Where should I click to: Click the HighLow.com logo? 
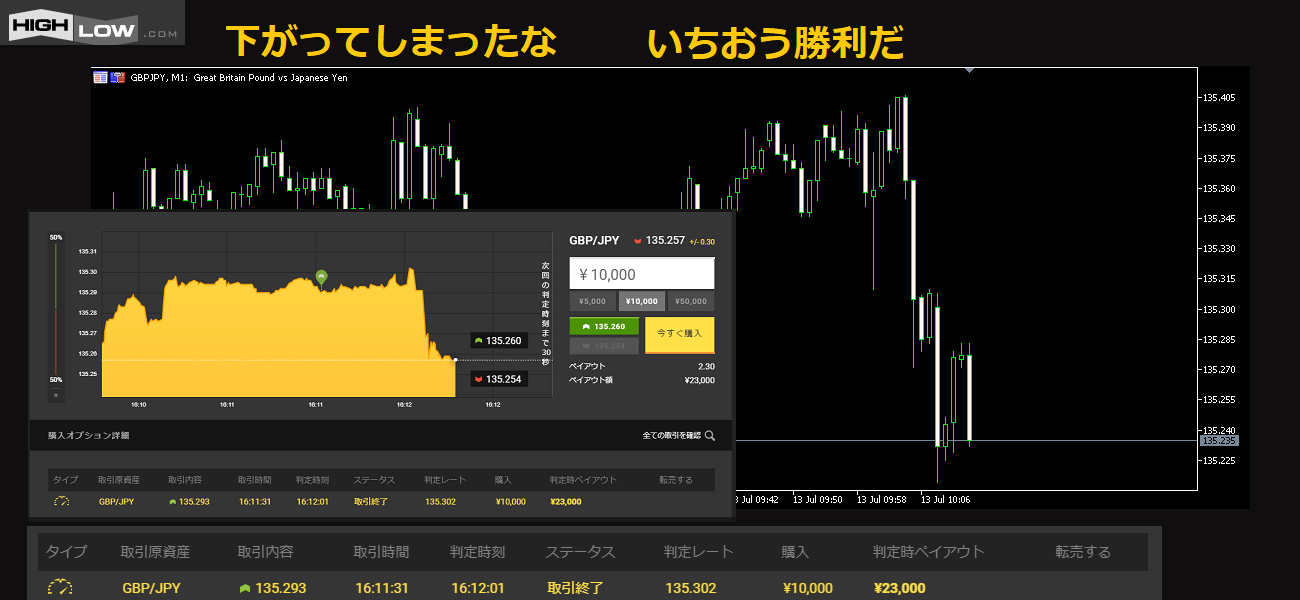click(x=93, y=22)
